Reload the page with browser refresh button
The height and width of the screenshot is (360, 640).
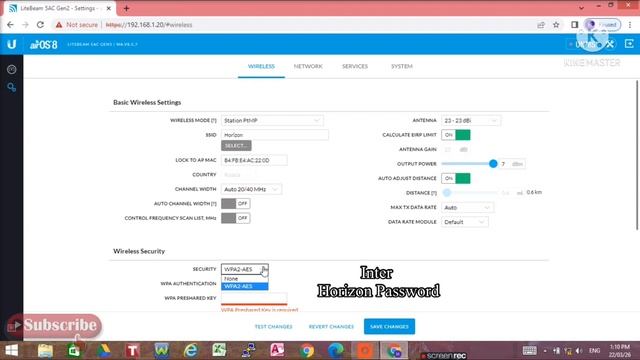40,25
